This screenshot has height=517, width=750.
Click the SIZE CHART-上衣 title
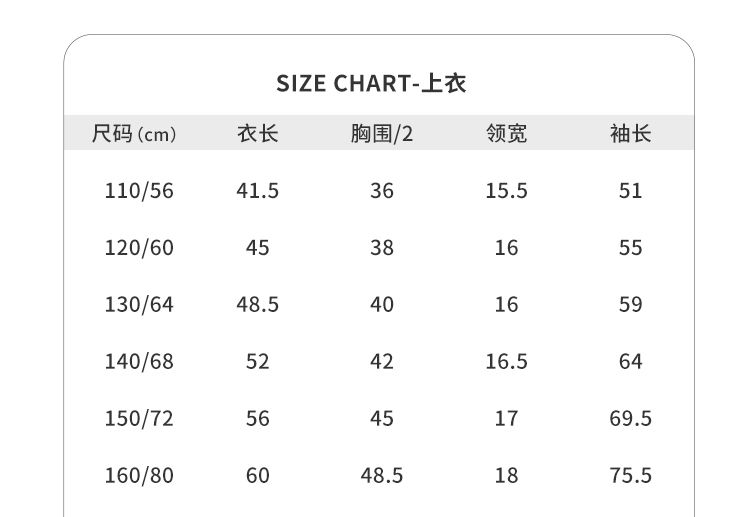[371, 83]
